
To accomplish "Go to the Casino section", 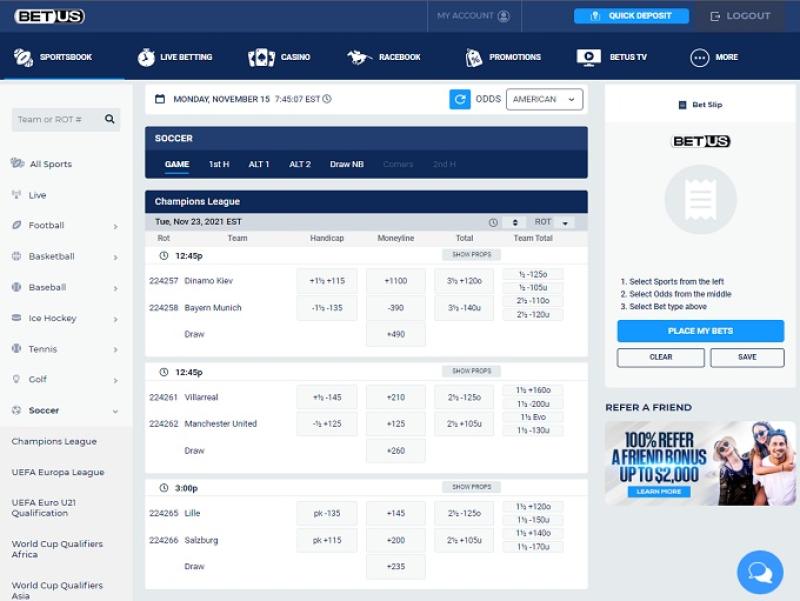I will point(280,57).
